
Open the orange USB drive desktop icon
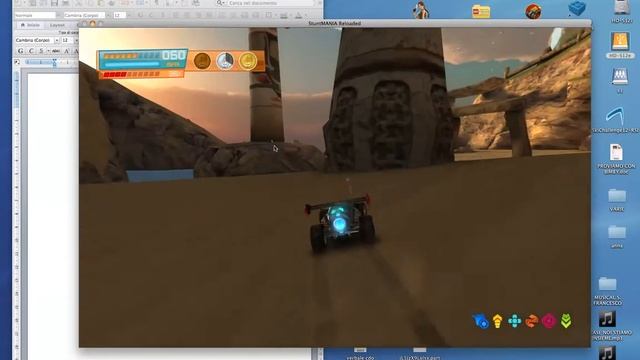click(x=620, y=42)
